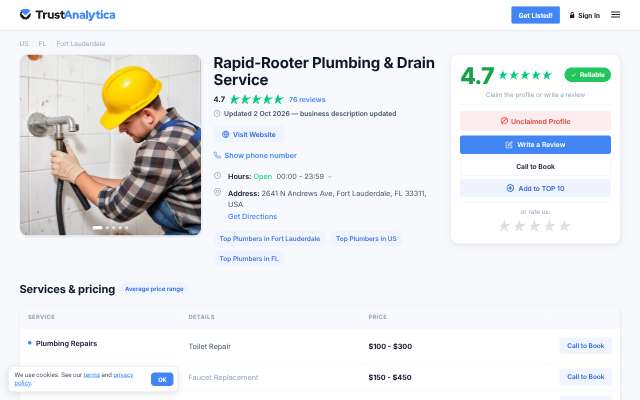Click the Write a Review button
This screenshot has height=400, width=640.
point(535,144)
